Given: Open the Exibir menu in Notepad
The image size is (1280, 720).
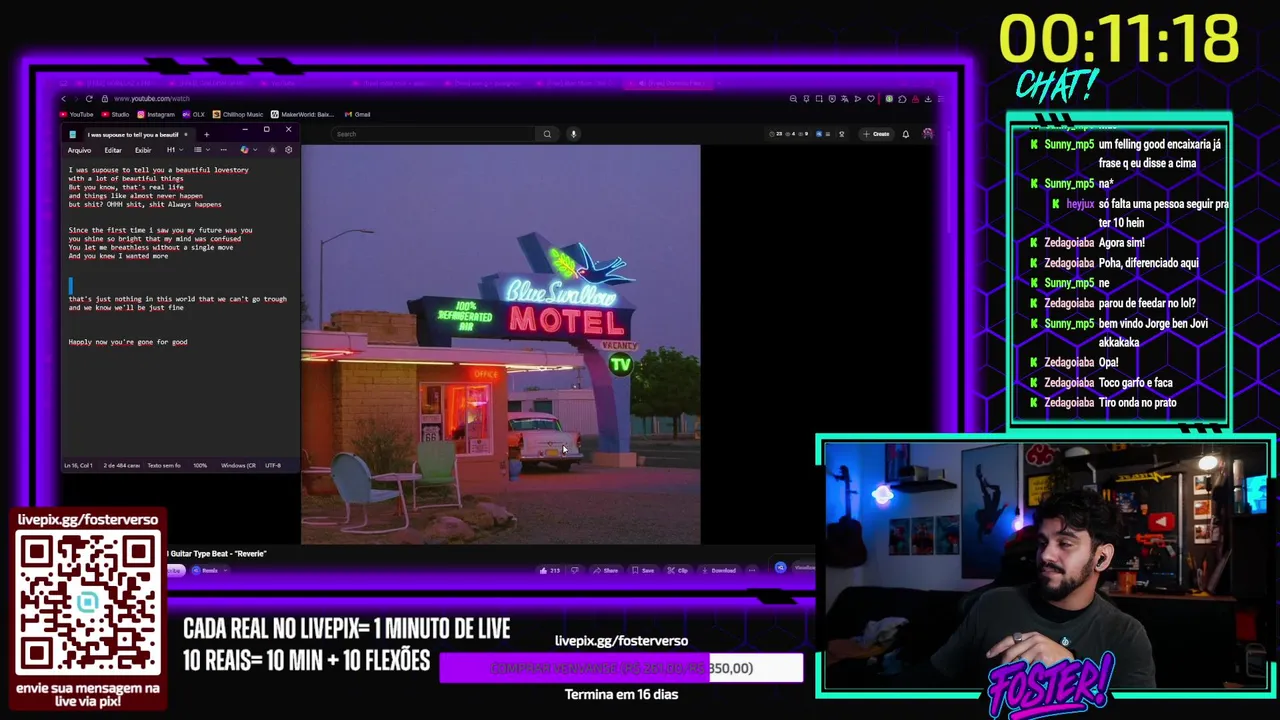Looking at the screenshot, I should coord(143,150).
